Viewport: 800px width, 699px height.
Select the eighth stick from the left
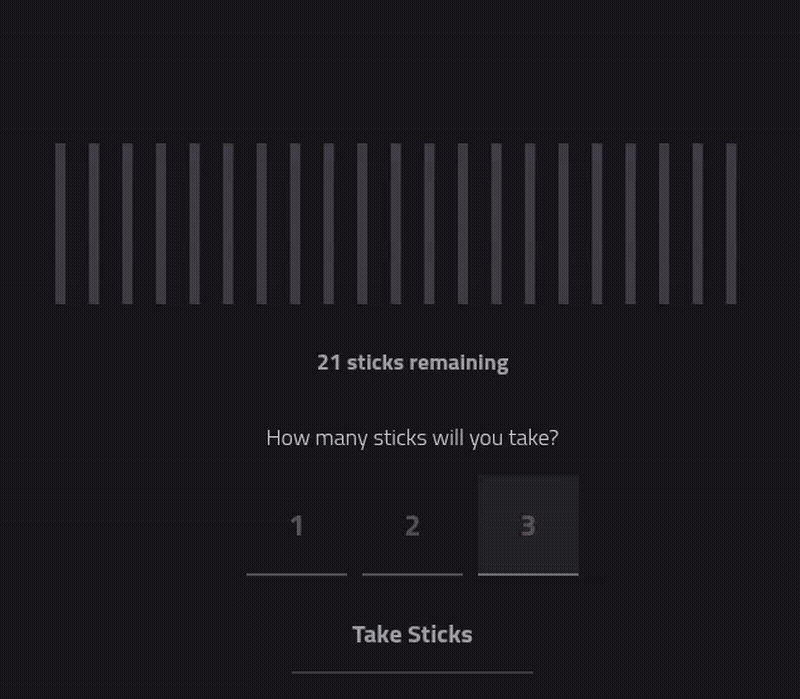click(295, 223)
